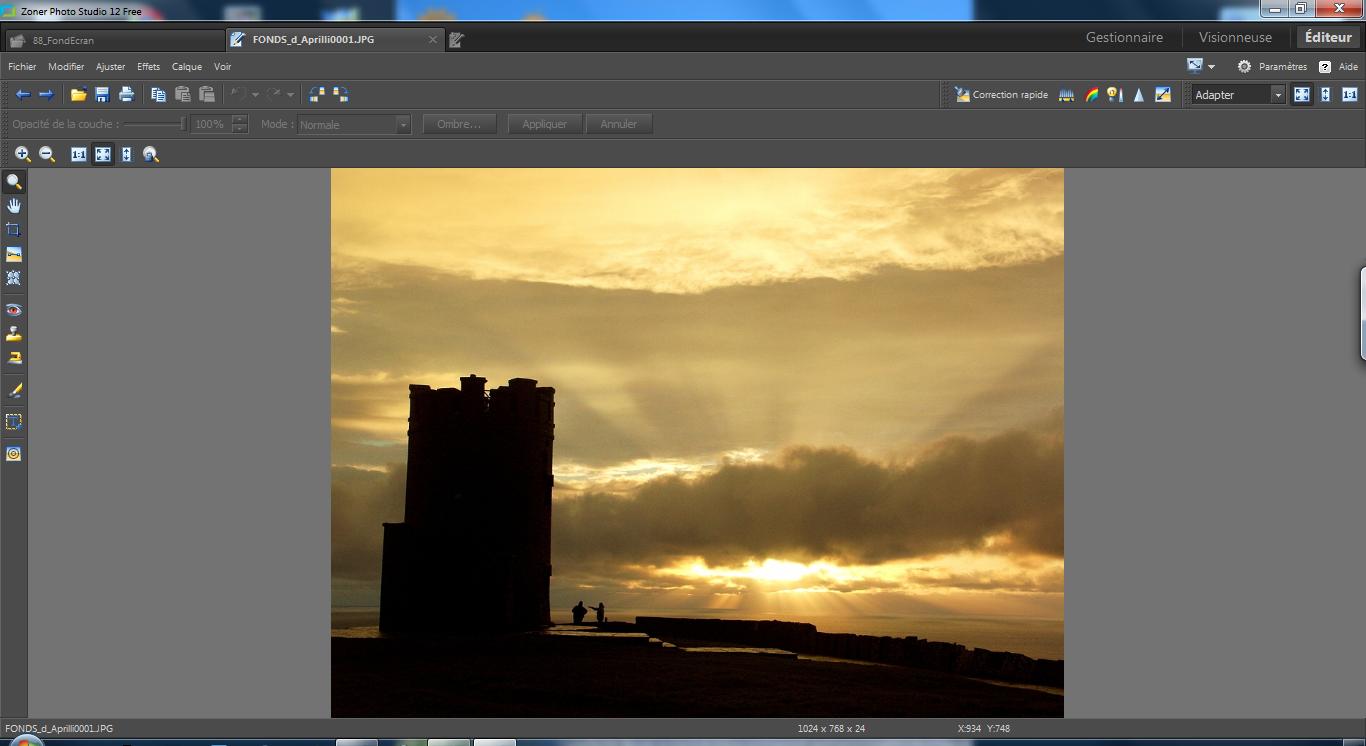Select the Hand pan tool
Viewport: 1366px width, 746px height.
pyautogui.click(x=14, y=206)
